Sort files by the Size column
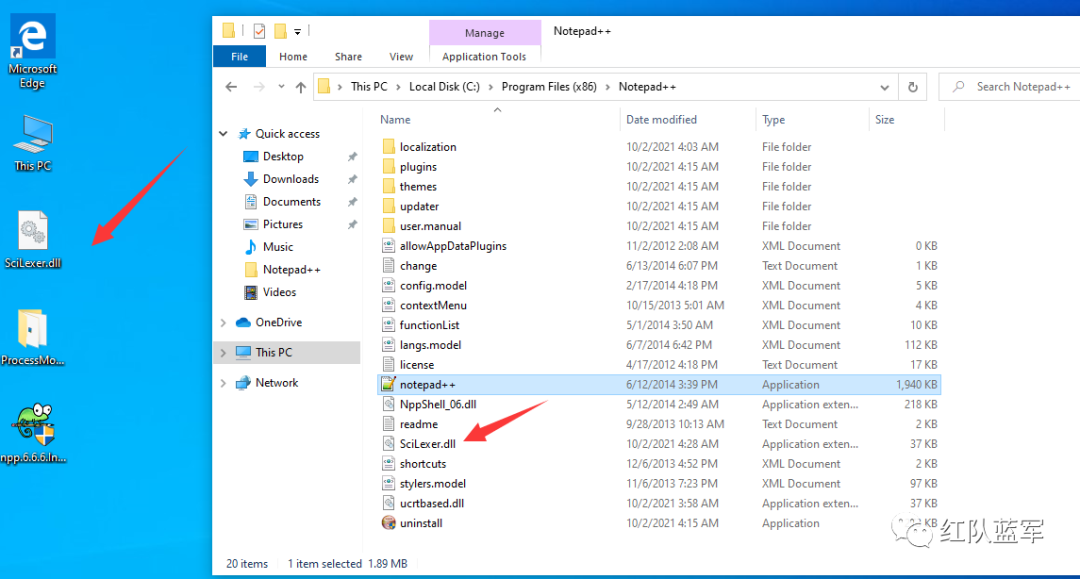Image resolution: width=1080 pixels, height=579 pixels. click(x=884, y=119)
